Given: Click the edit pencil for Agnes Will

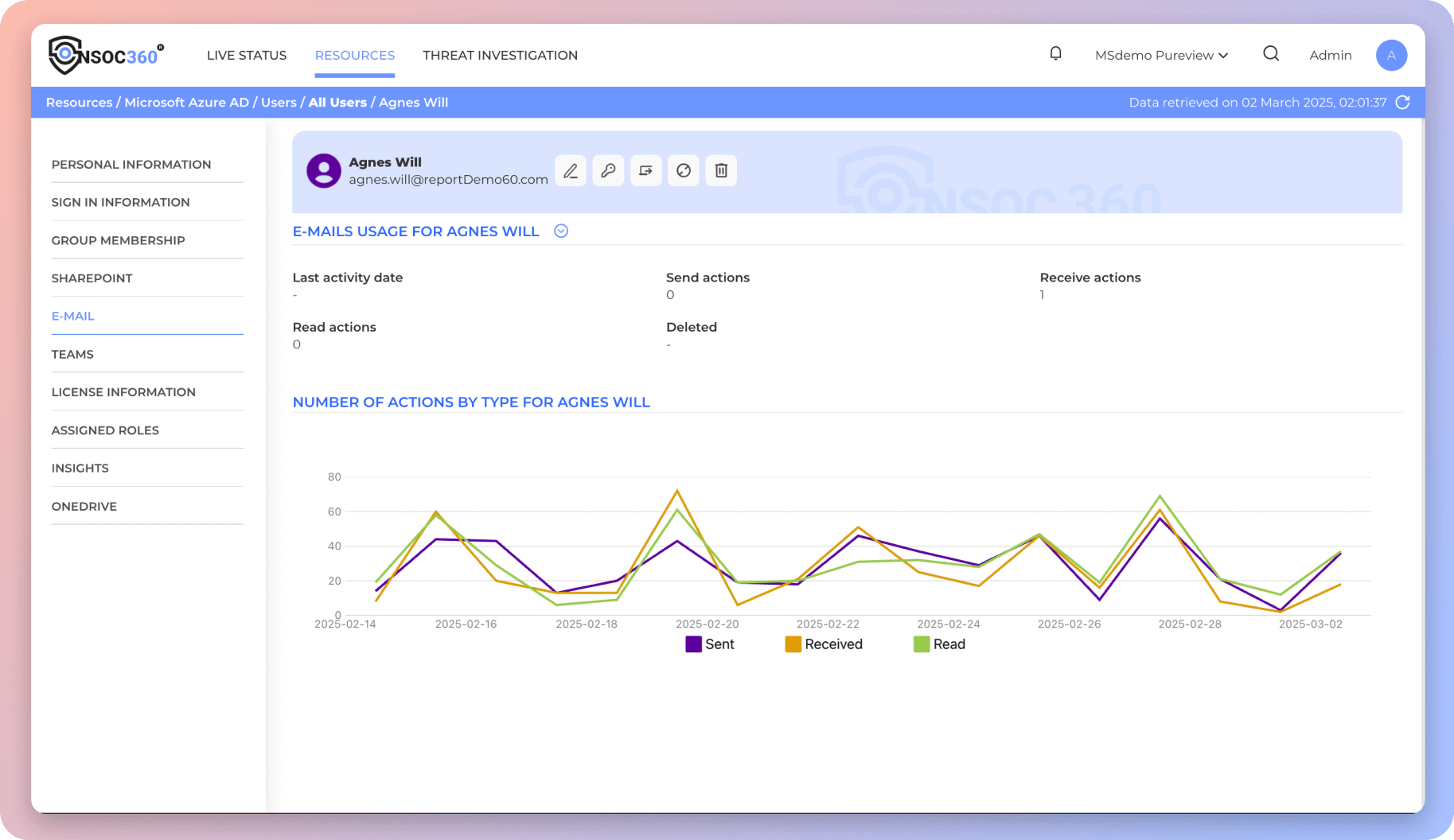Looking at the screenshot, I should click(x=571, y=170).
